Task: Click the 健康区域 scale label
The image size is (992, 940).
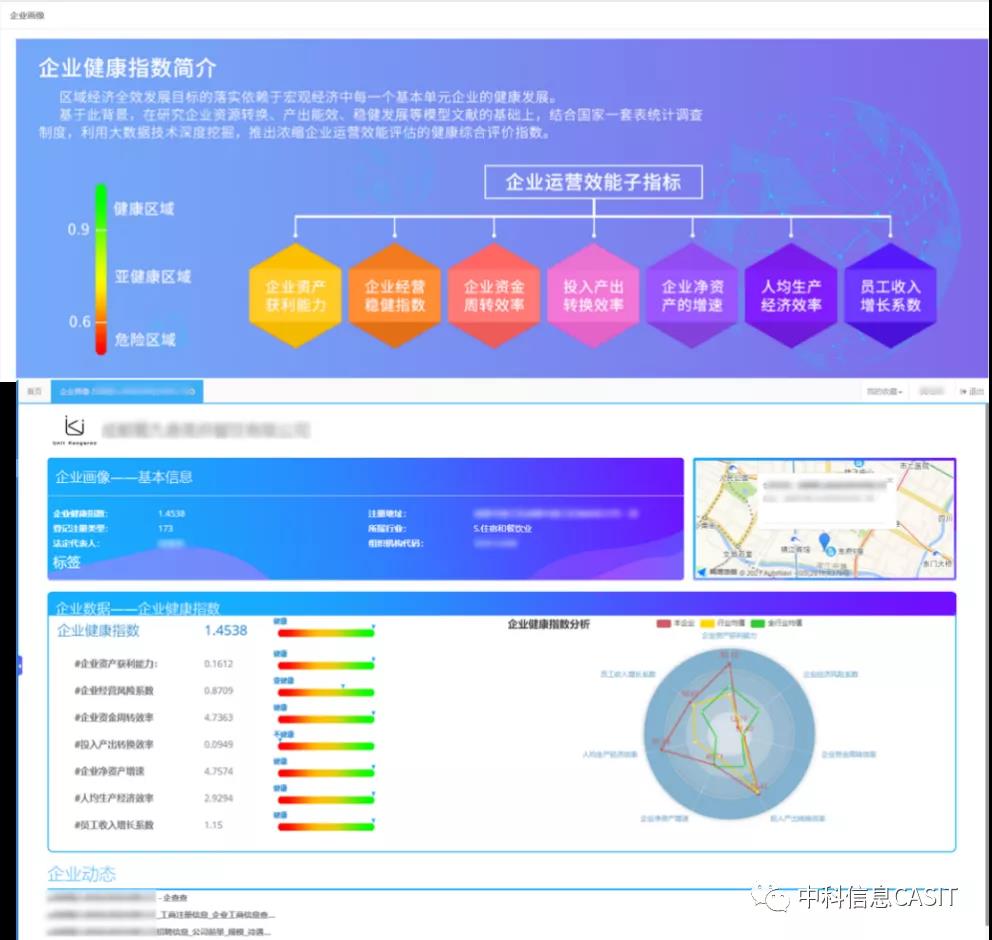Action: pyautogui.click(x=144, y=209)
